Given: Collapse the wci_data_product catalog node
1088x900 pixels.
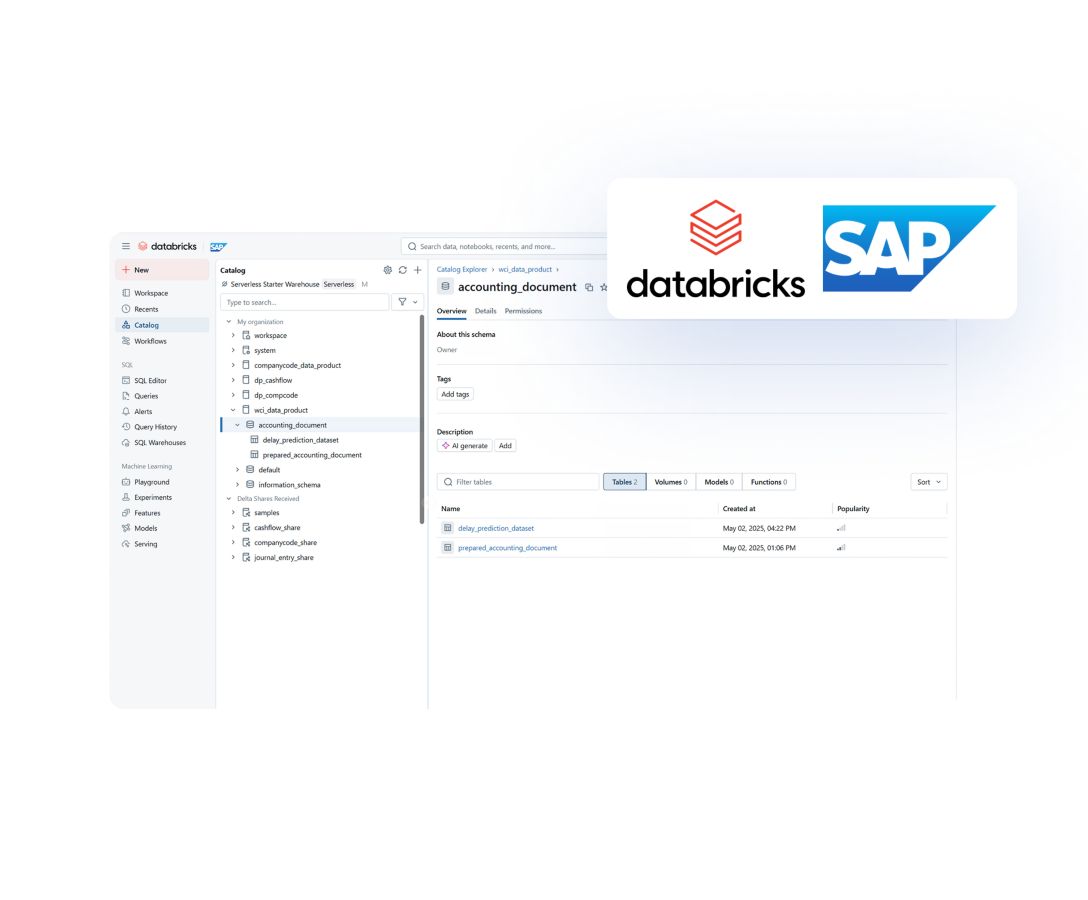Looking at the screenshot, I should (233, 410).
